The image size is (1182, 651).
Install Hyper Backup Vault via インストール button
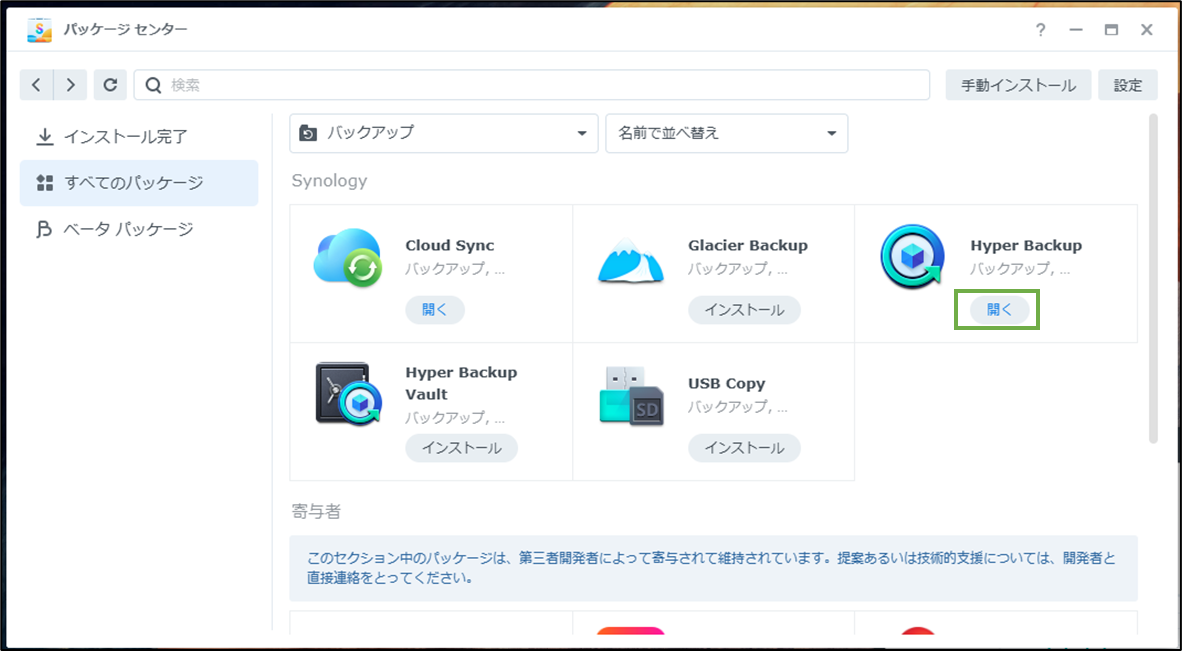coord(461,448)
